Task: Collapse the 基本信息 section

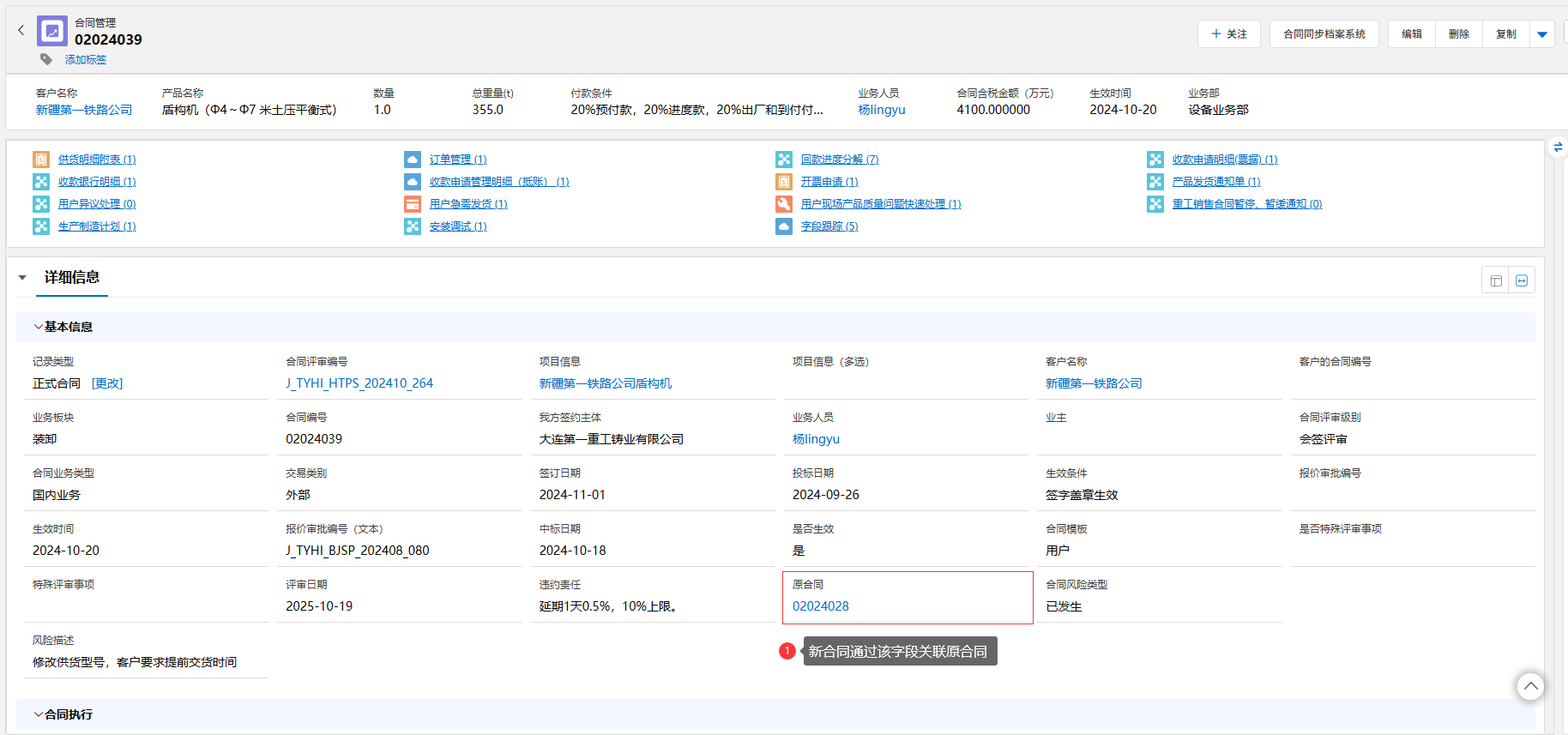Action: click(39, 327)
